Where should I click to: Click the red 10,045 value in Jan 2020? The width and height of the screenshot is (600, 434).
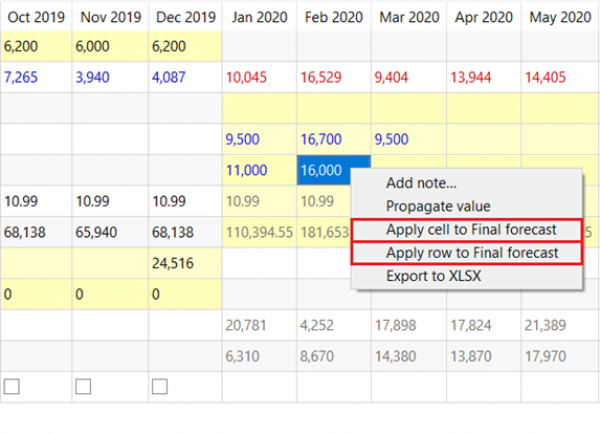tap(250, 78)
